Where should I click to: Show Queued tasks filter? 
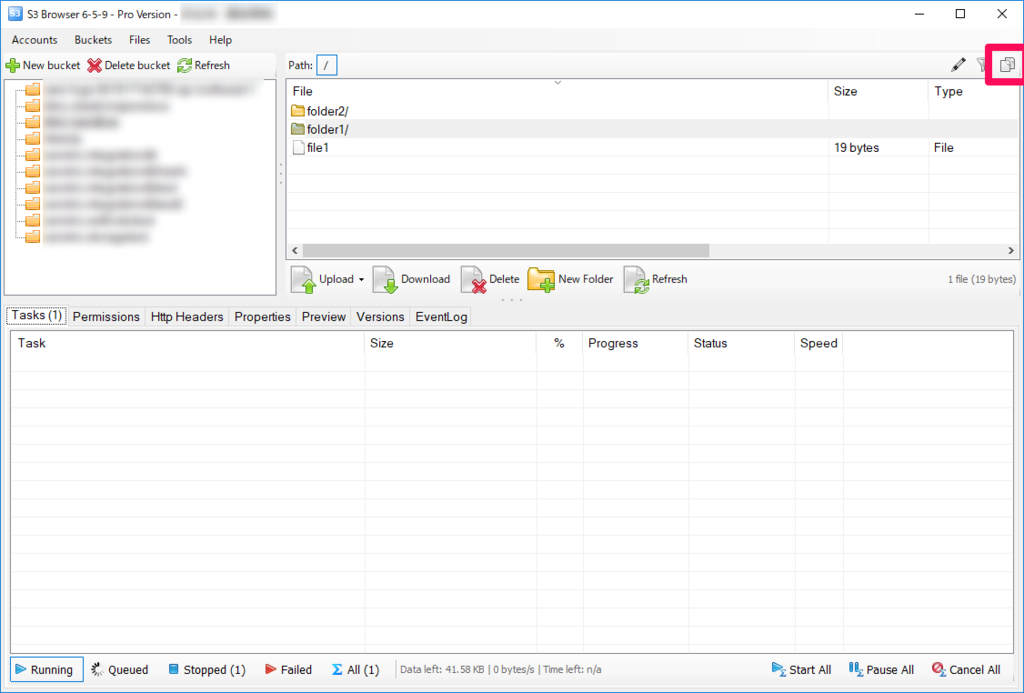(x=120, y=669)
